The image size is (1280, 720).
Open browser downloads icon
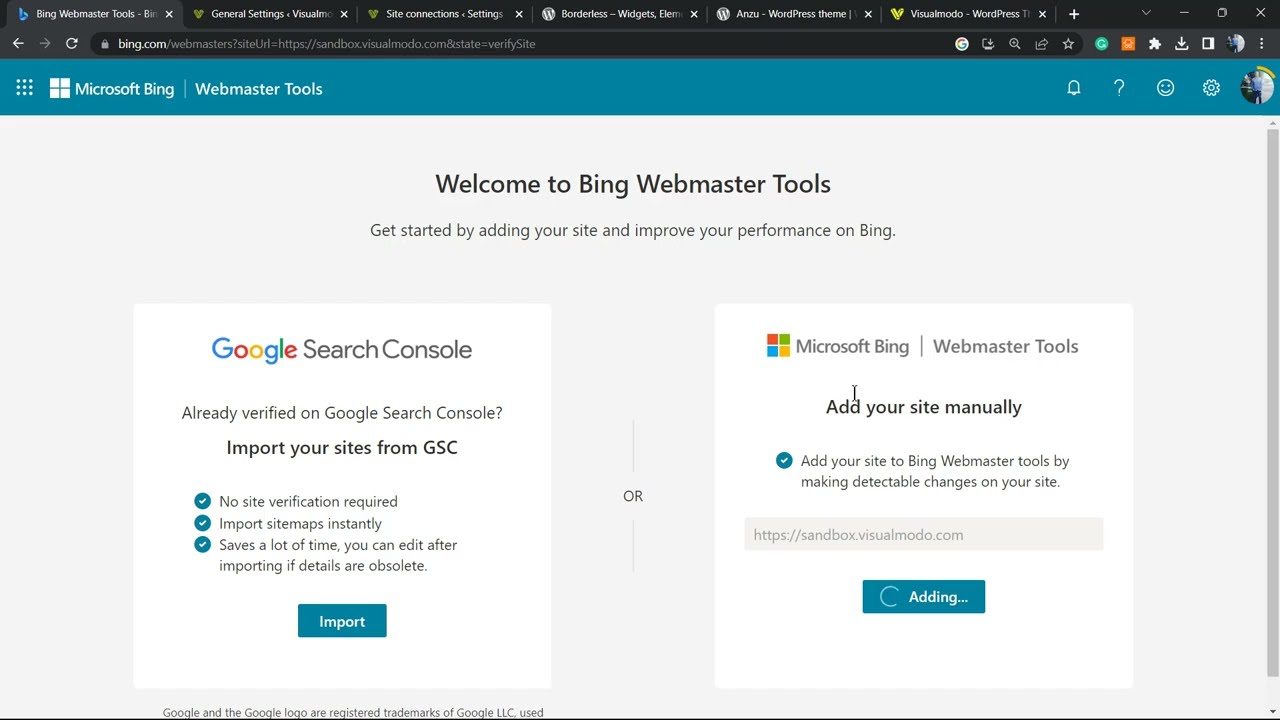tap(1182, 44)
